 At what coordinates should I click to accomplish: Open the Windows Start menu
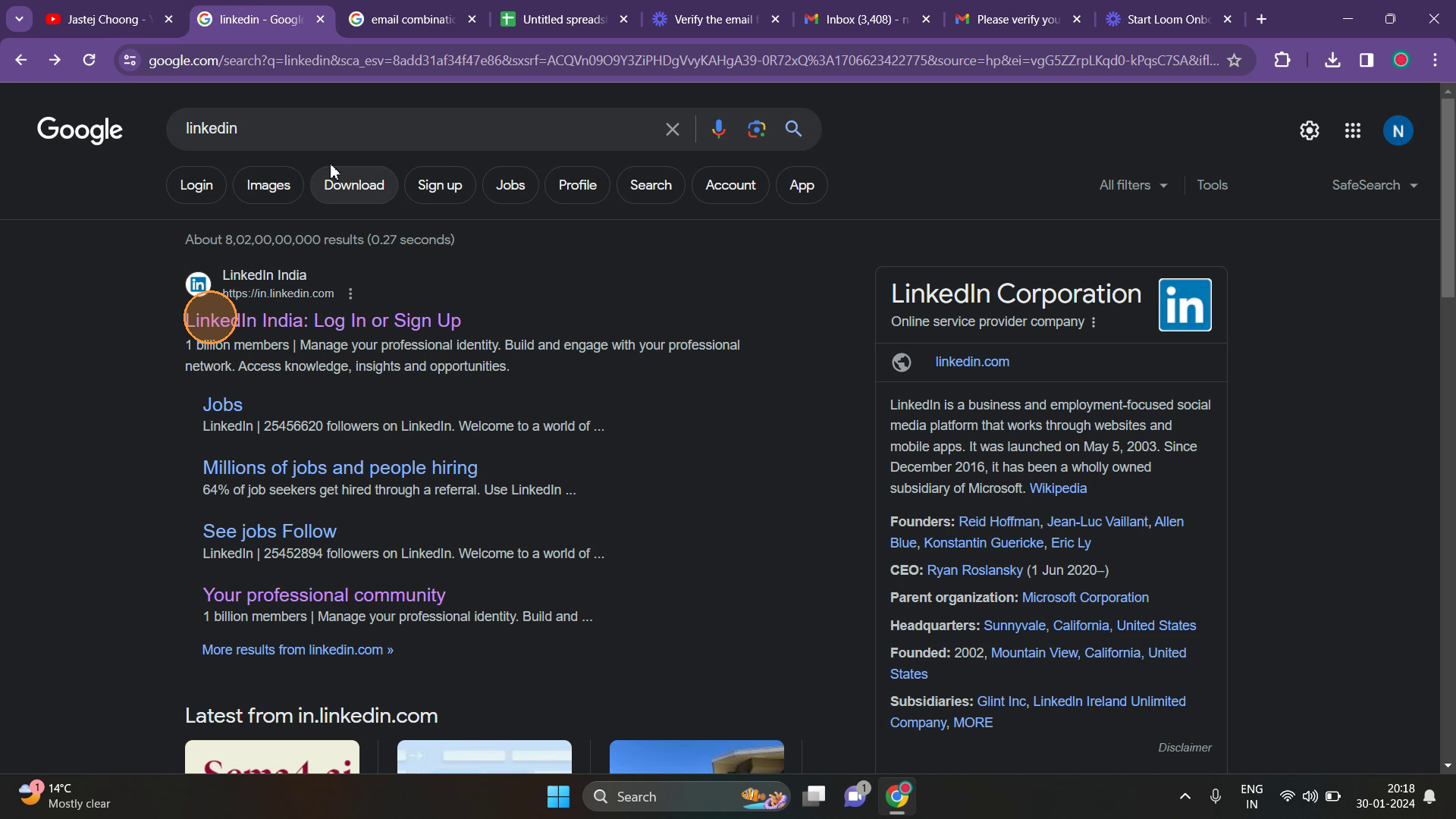pyautogui.click(x=558, y=796)
